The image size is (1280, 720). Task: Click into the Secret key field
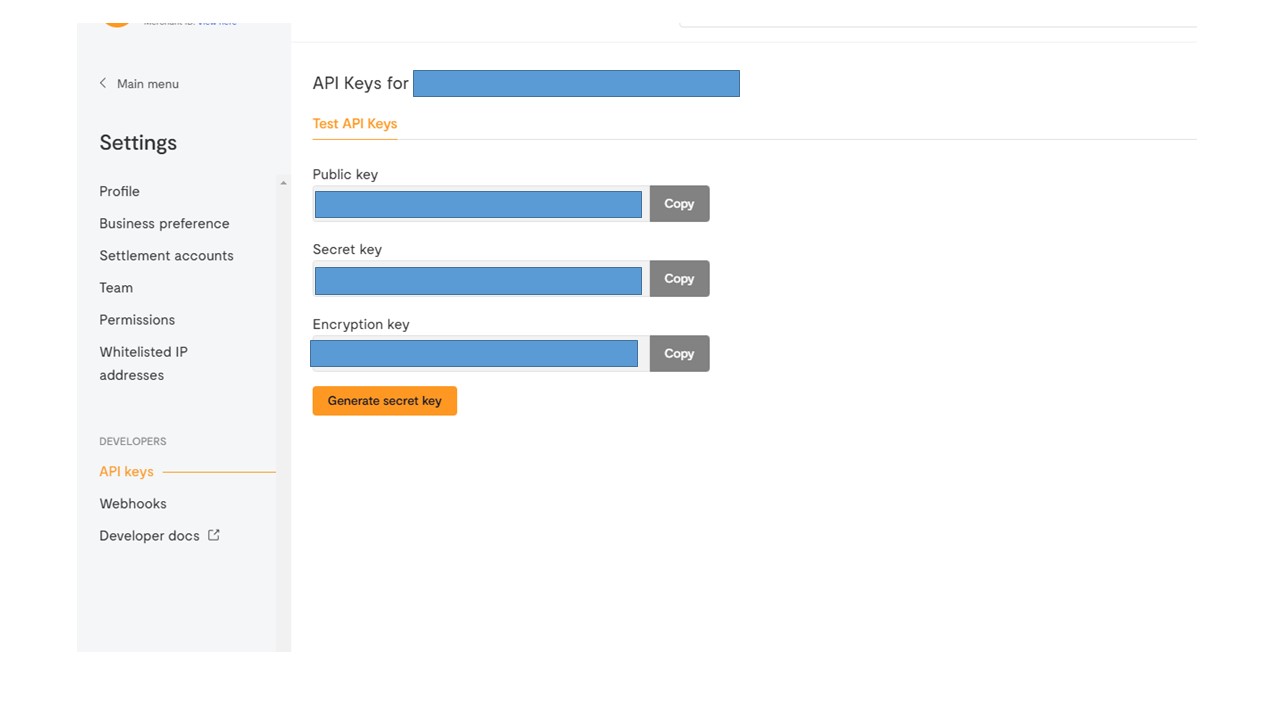(480, 279)
